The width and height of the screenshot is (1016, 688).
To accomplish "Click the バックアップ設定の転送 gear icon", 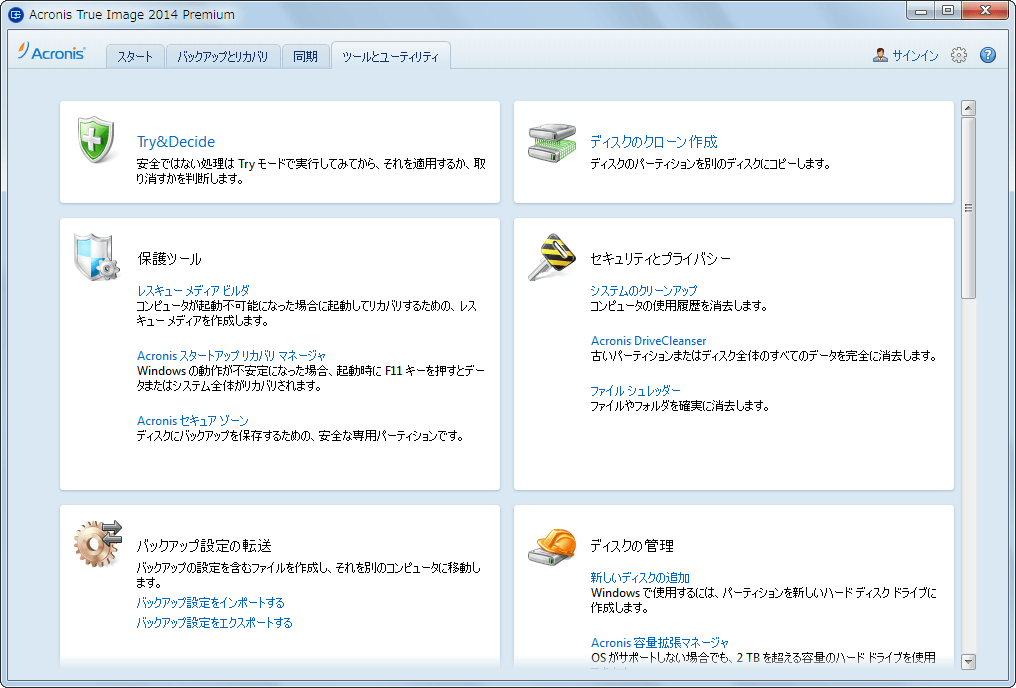I will [x=98, y=544].
